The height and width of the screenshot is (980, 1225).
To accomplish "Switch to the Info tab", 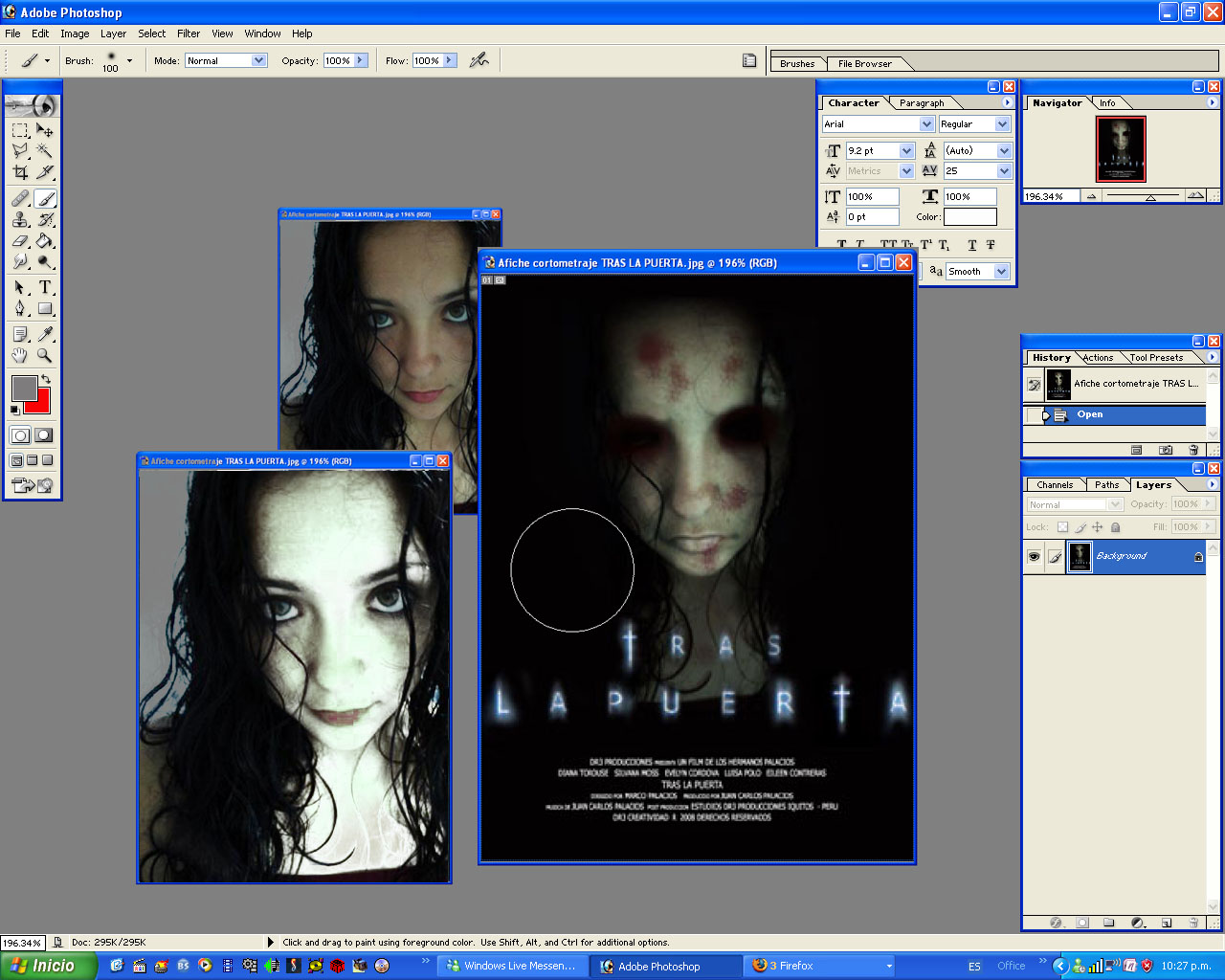I will (x=1107, y=102).
